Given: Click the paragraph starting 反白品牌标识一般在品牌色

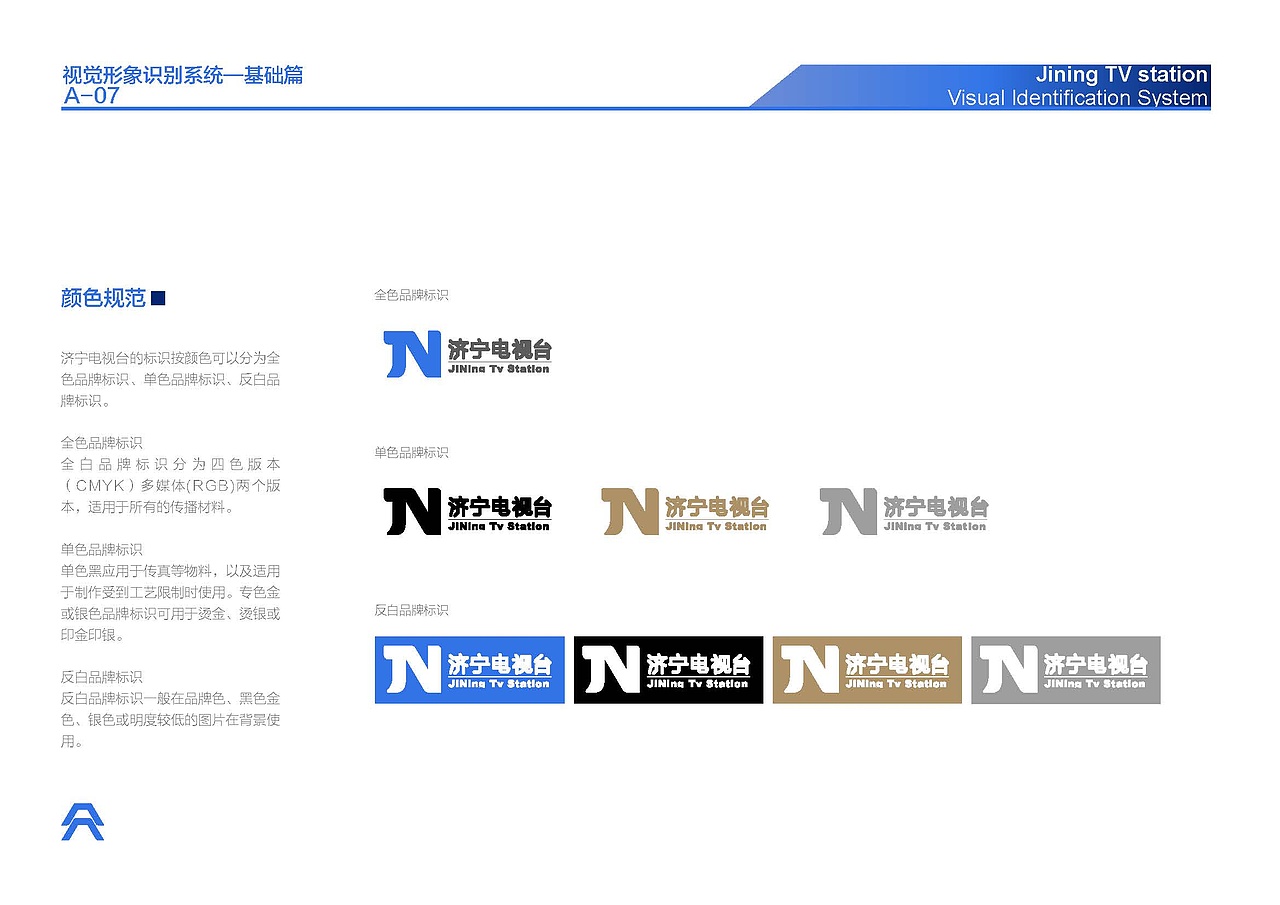Looking at the screenshot, I should [x=170, y=720].
